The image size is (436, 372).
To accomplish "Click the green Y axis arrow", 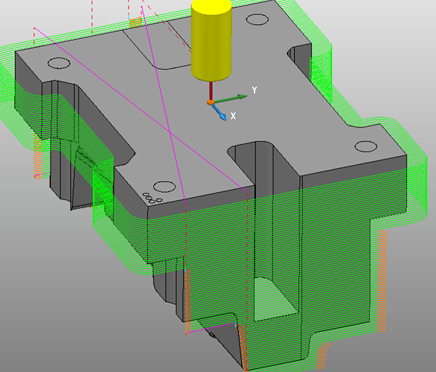I will point(231,99).
